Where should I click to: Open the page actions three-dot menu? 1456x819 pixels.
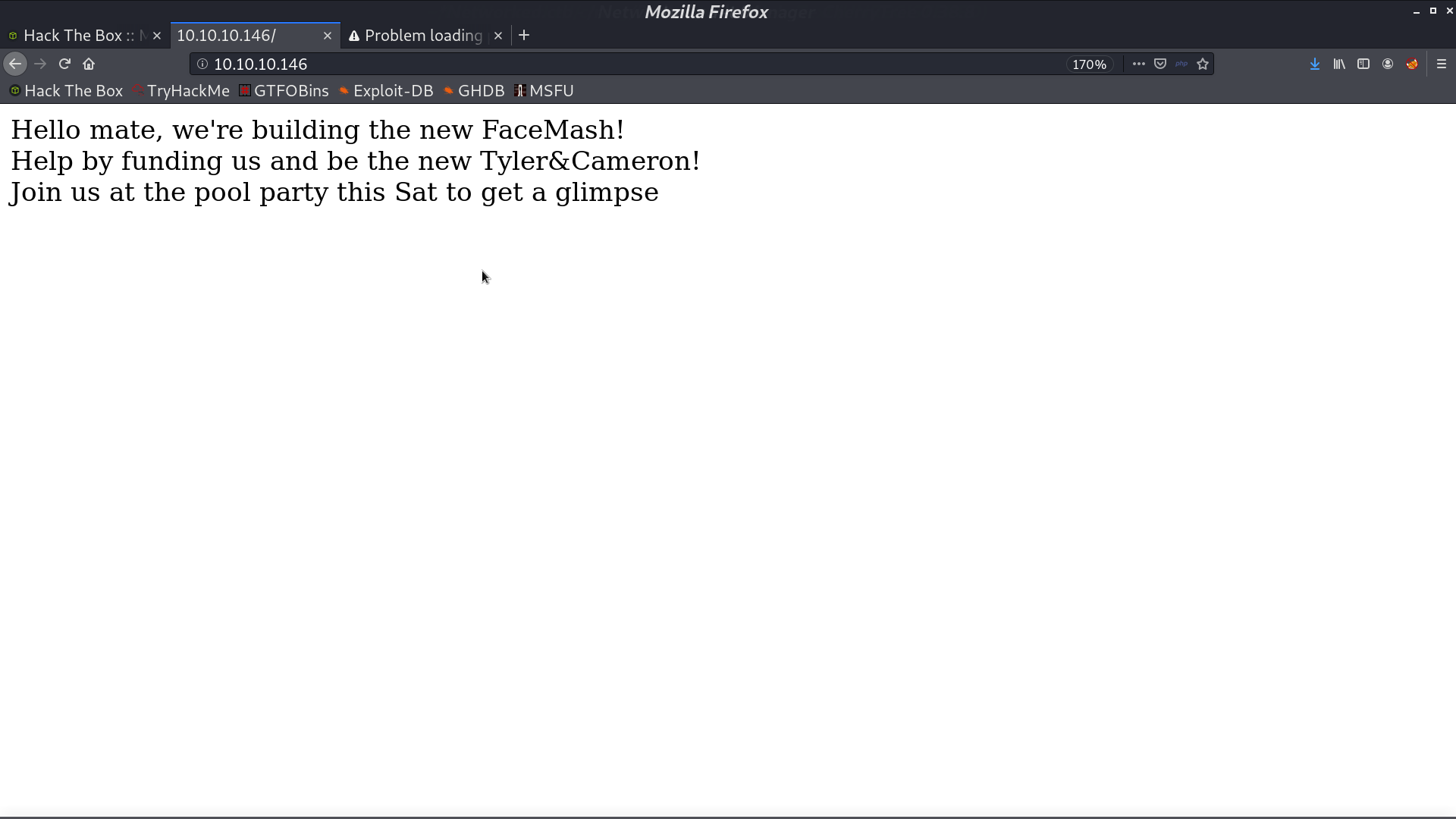click(x=1139, y=64)
